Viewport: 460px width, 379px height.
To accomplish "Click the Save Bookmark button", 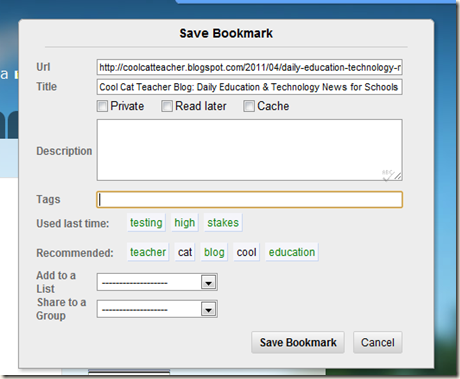I will pyautogui.click(x=298, y=342).
